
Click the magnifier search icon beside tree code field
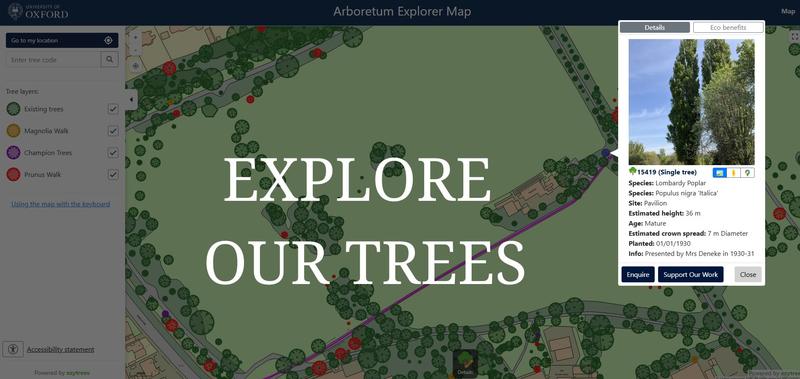pyautogui.click(x=110, y=60)
